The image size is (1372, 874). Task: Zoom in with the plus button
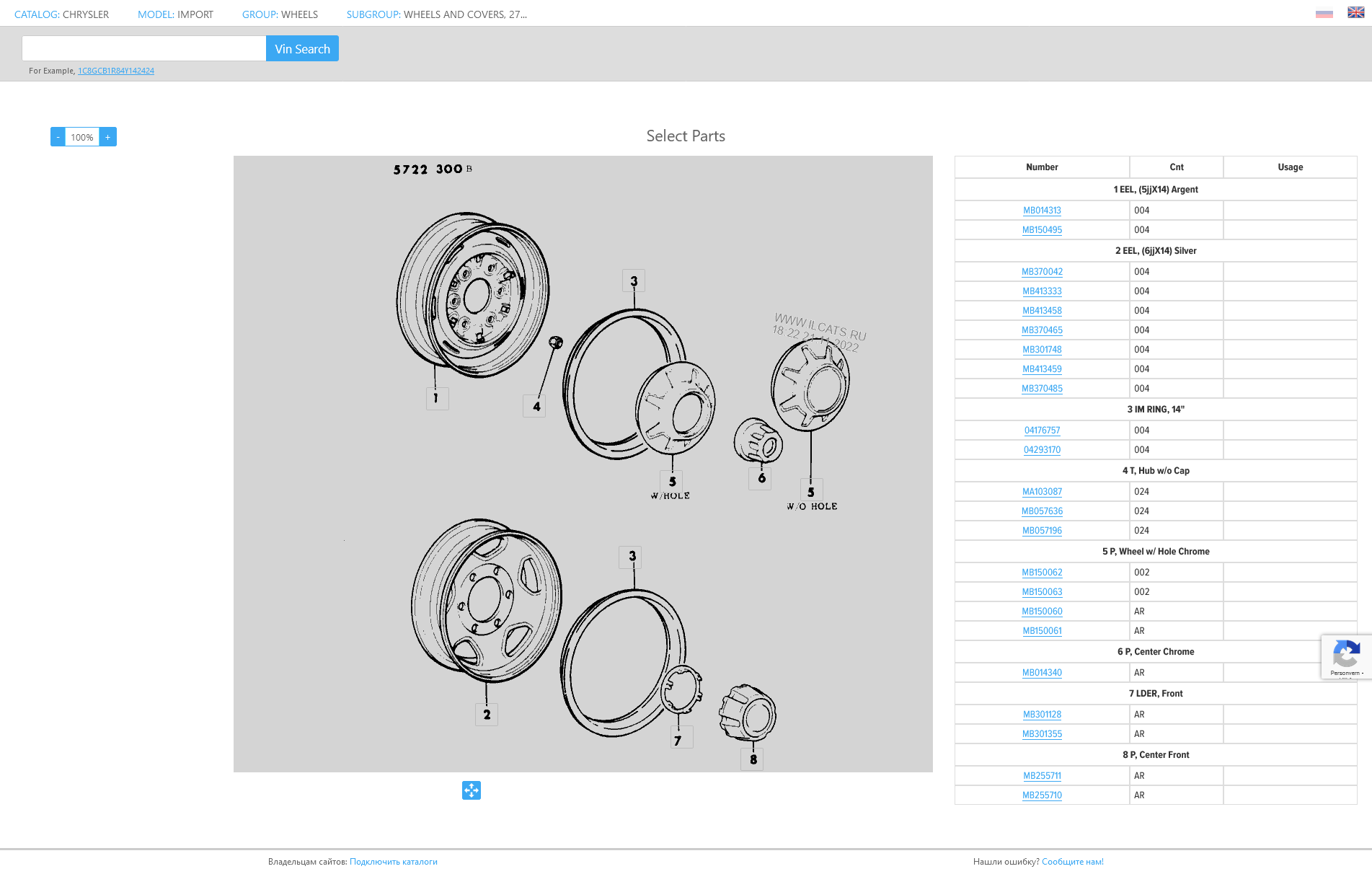108,137
